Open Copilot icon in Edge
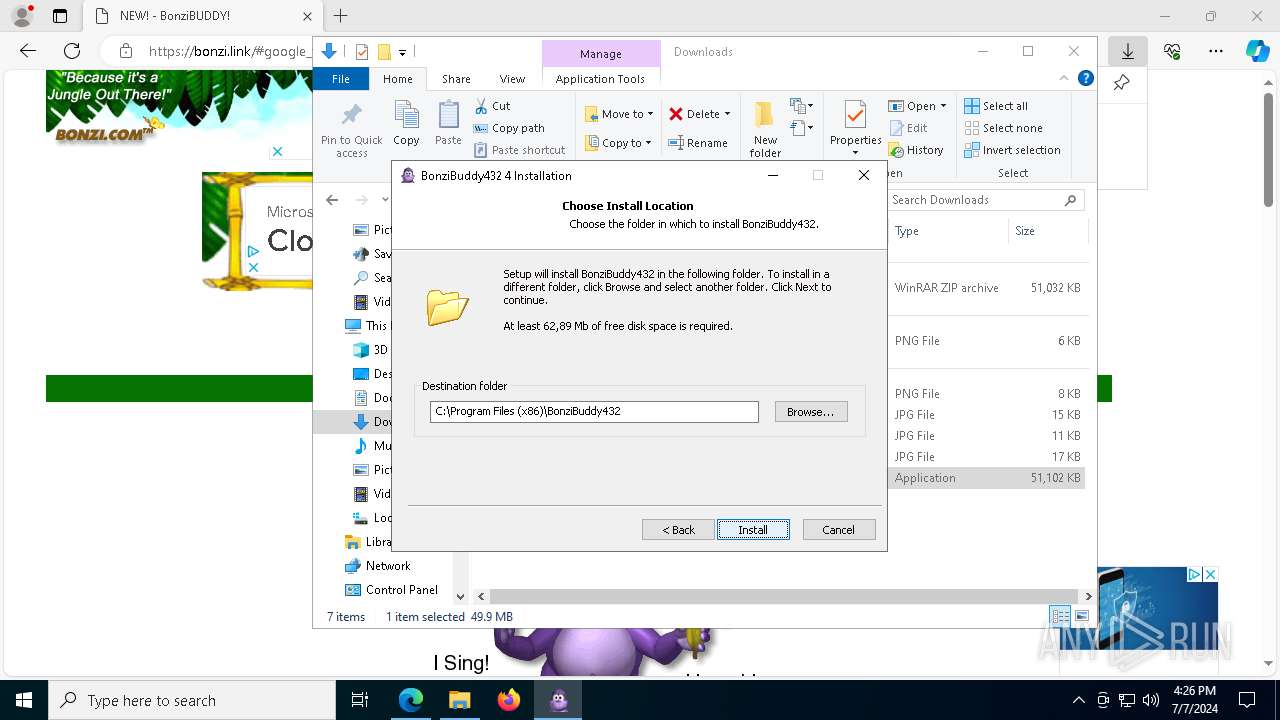The image size is (1280, 720). click(x=1257, y=51)
